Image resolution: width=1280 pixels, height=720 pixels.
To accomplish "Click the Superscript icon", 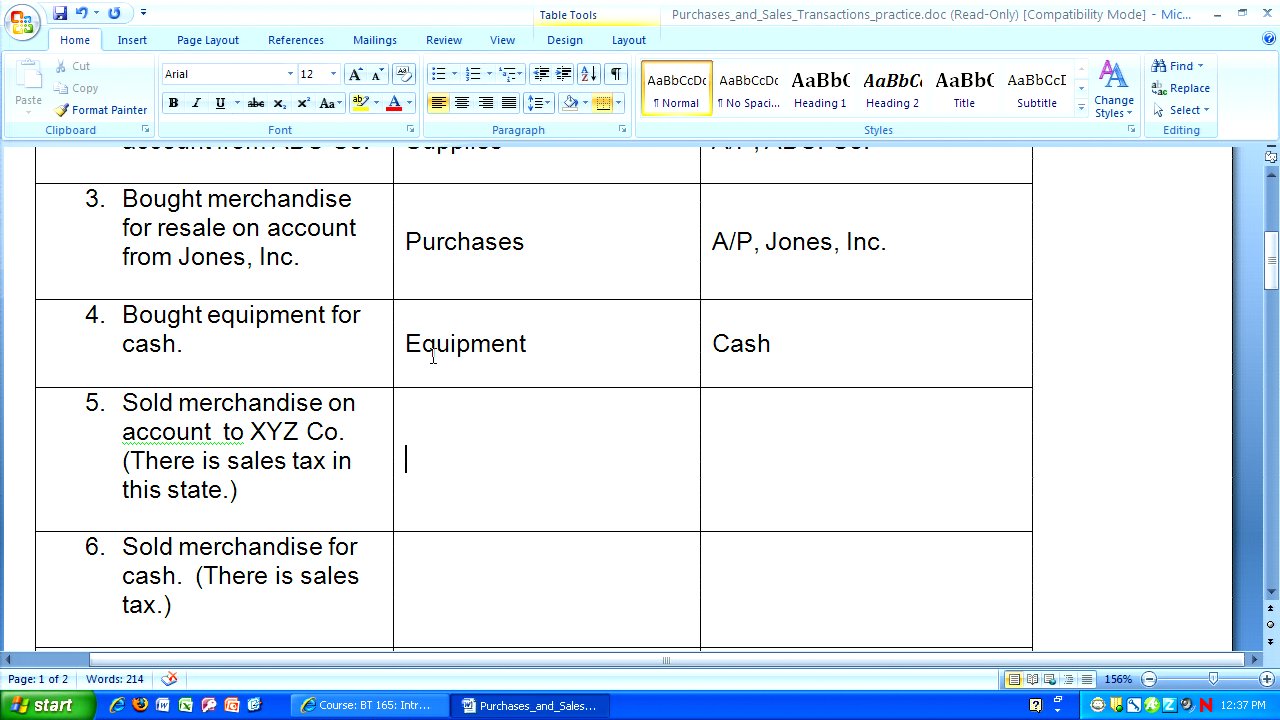I will 303,103.
